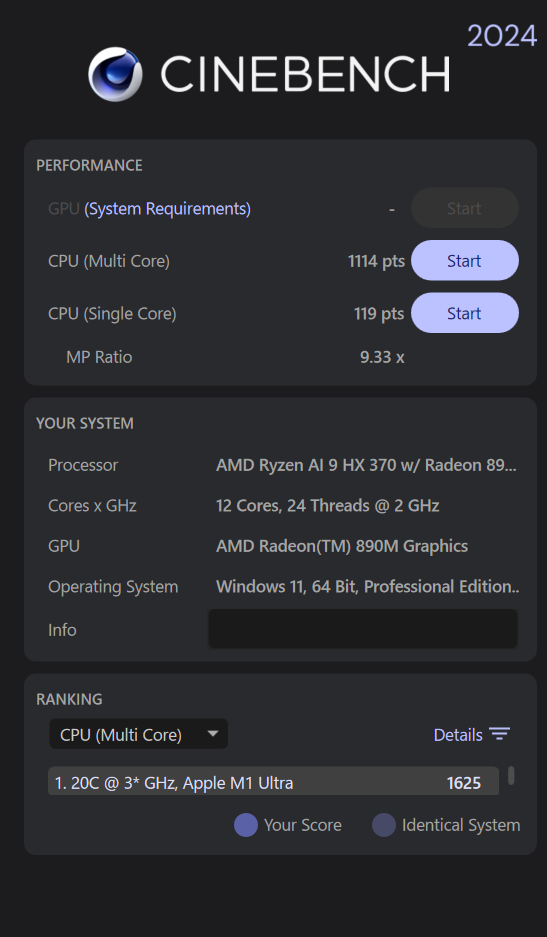
Task: Click the MP Ratio 9.33 x value
Action: tap(382, 357)
